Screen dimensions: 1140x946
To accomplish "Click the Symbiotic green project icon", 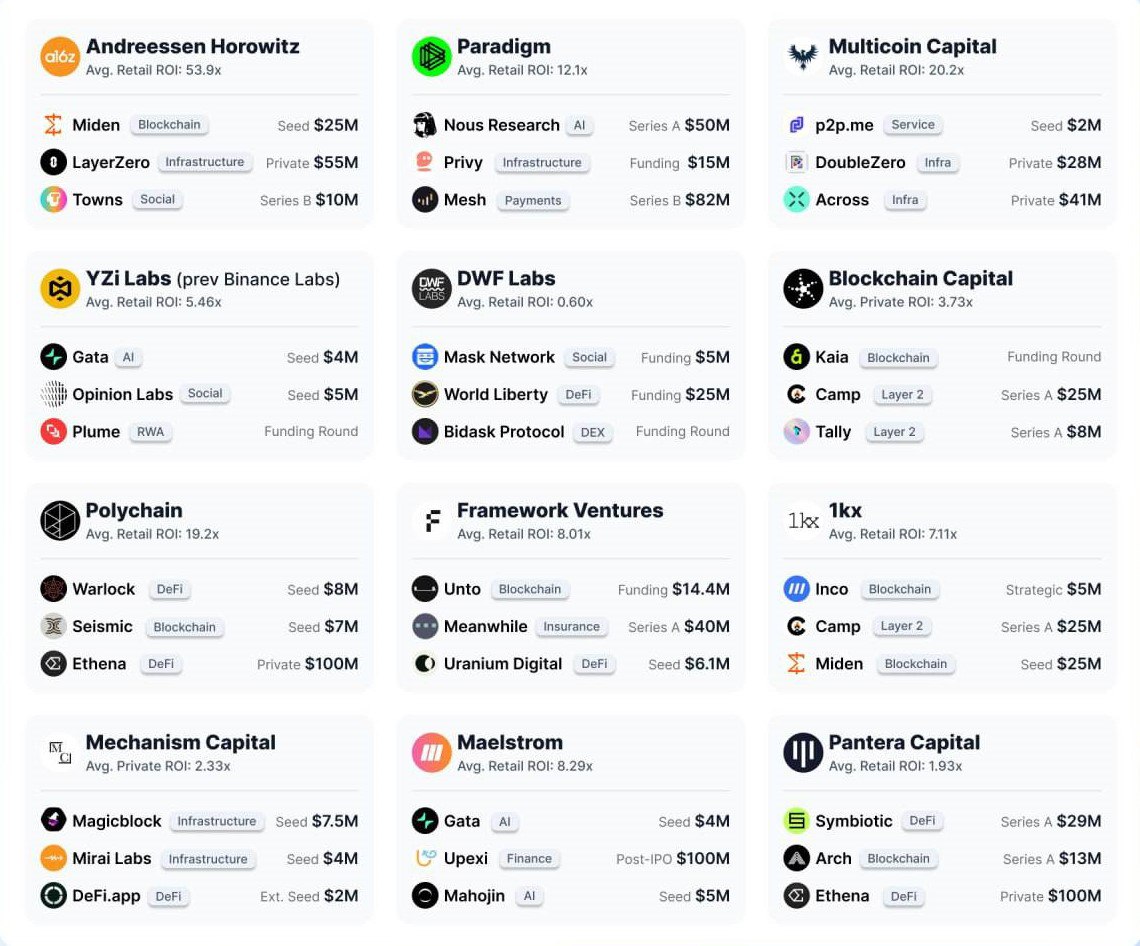I will tap(796, 821).
